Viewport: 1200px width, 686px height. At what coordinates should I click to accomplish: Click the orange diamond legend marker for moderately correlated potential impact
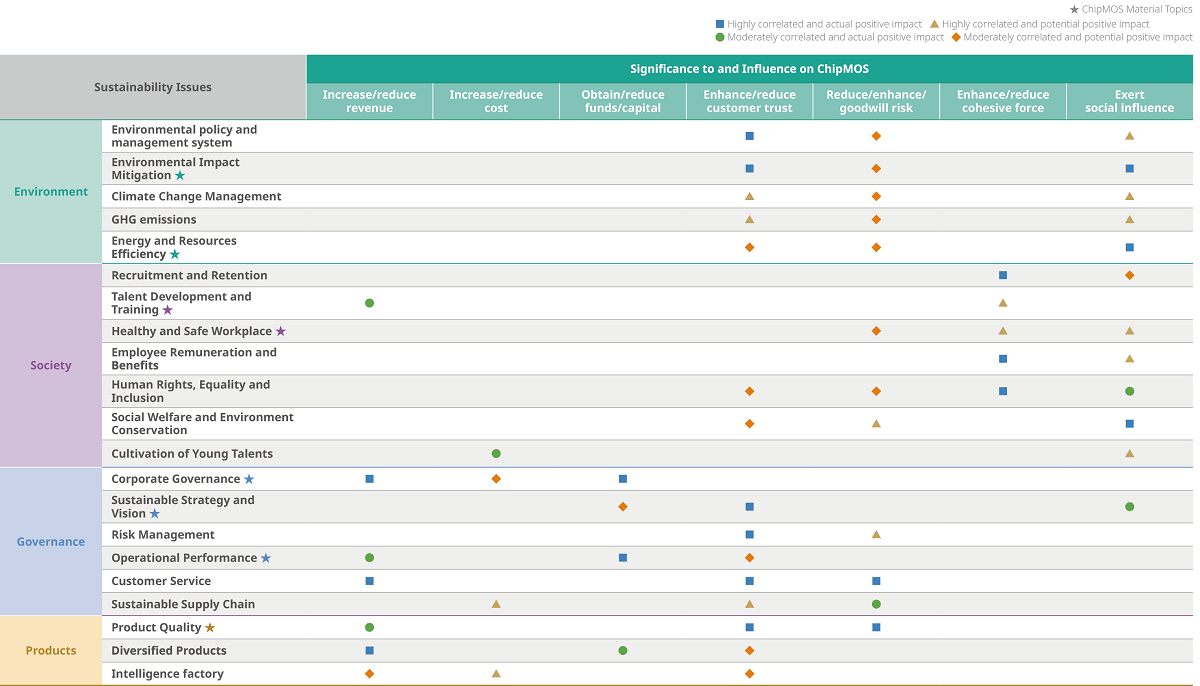956,37
